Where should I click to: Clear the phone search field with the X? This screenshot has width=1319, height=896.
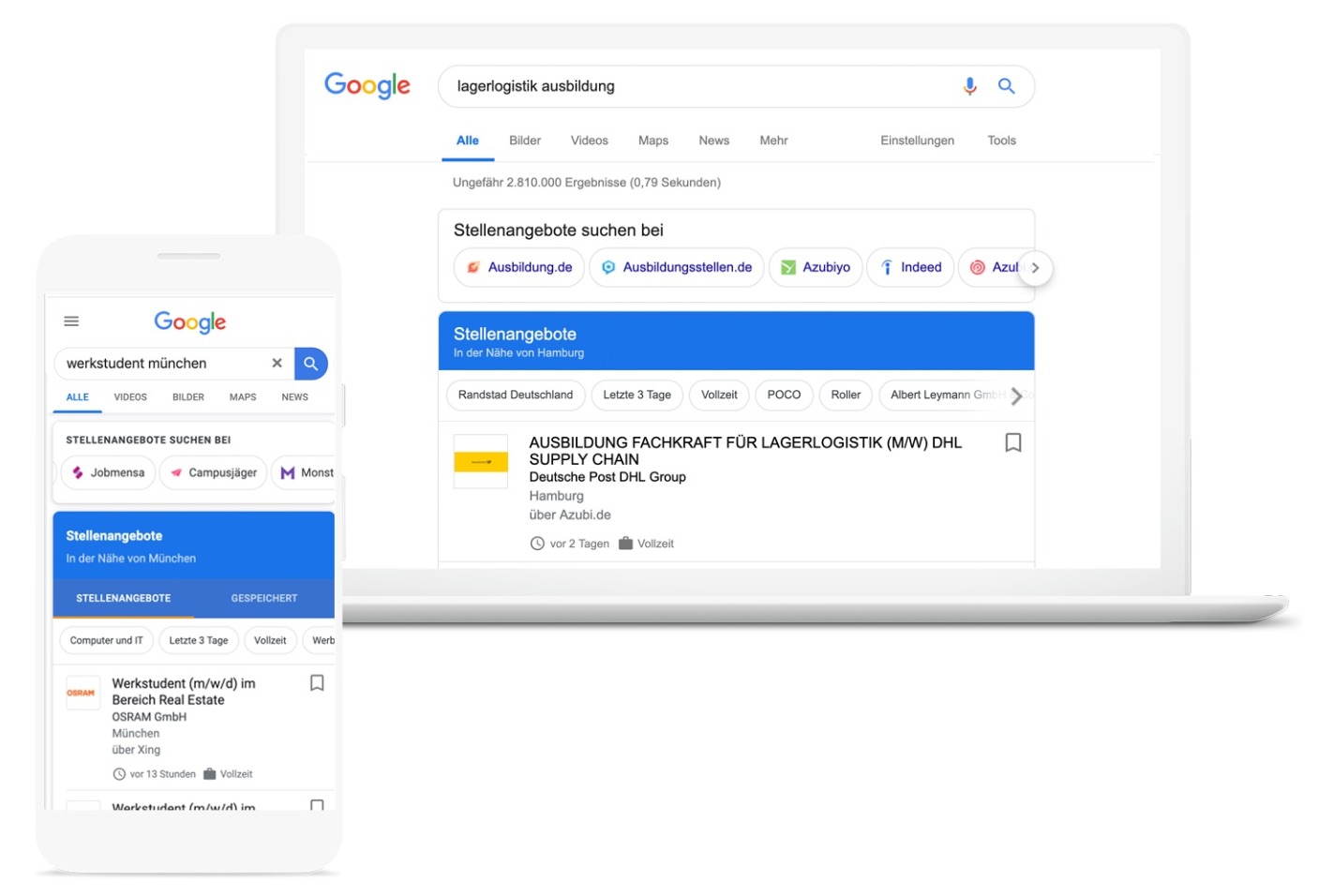(x=277, y=363)
